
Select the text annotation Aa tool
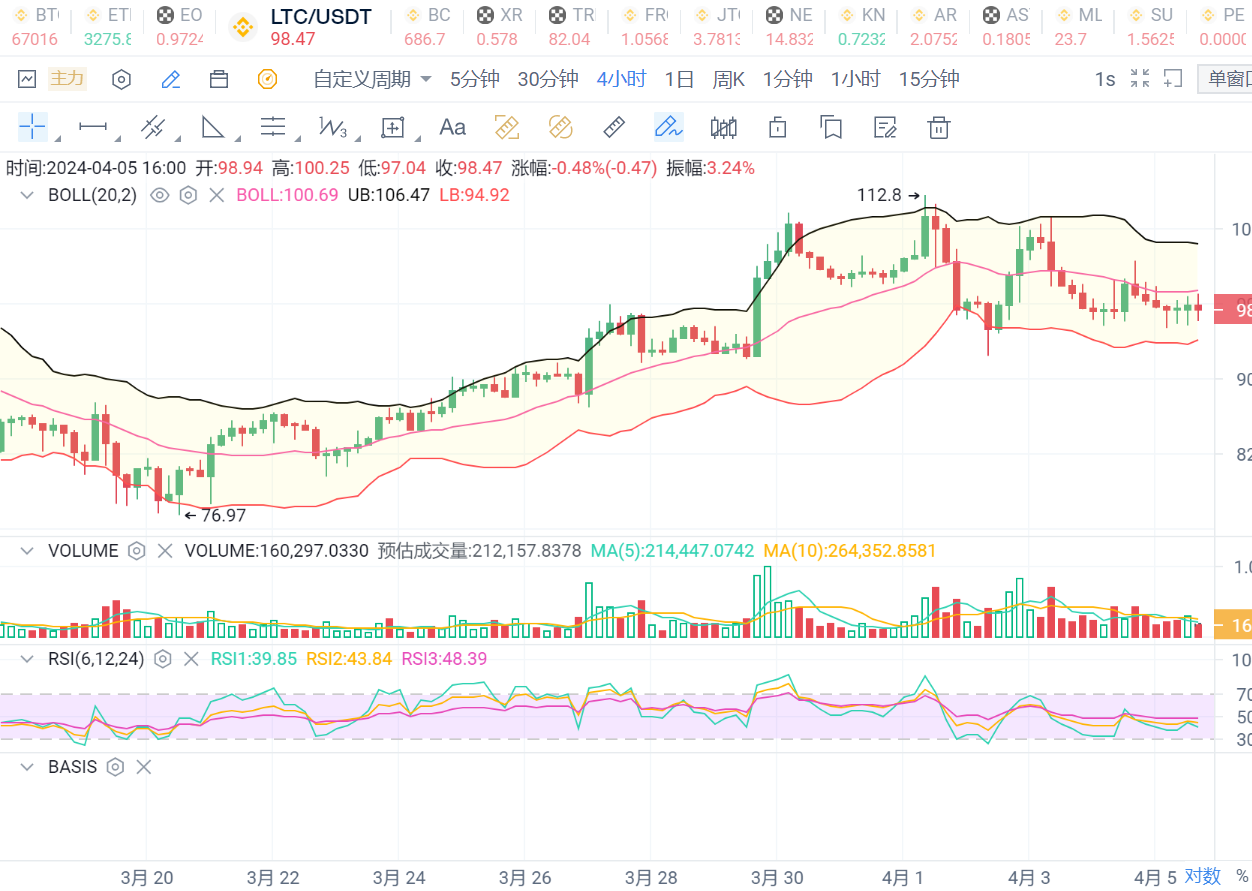click(453, 127)
